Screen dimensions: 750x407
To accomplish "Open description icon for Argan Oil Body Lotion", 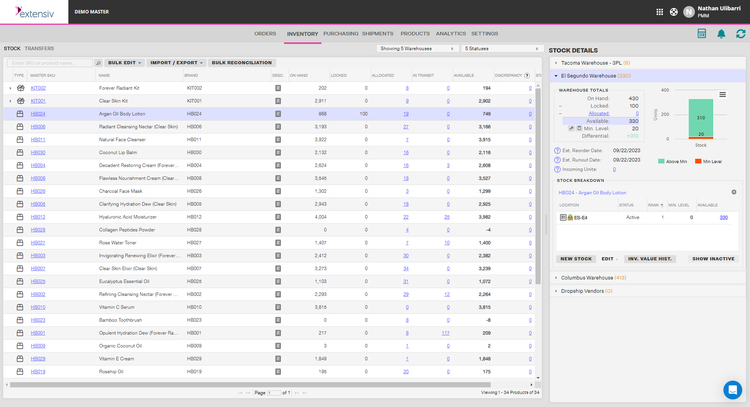I will 278,114.
